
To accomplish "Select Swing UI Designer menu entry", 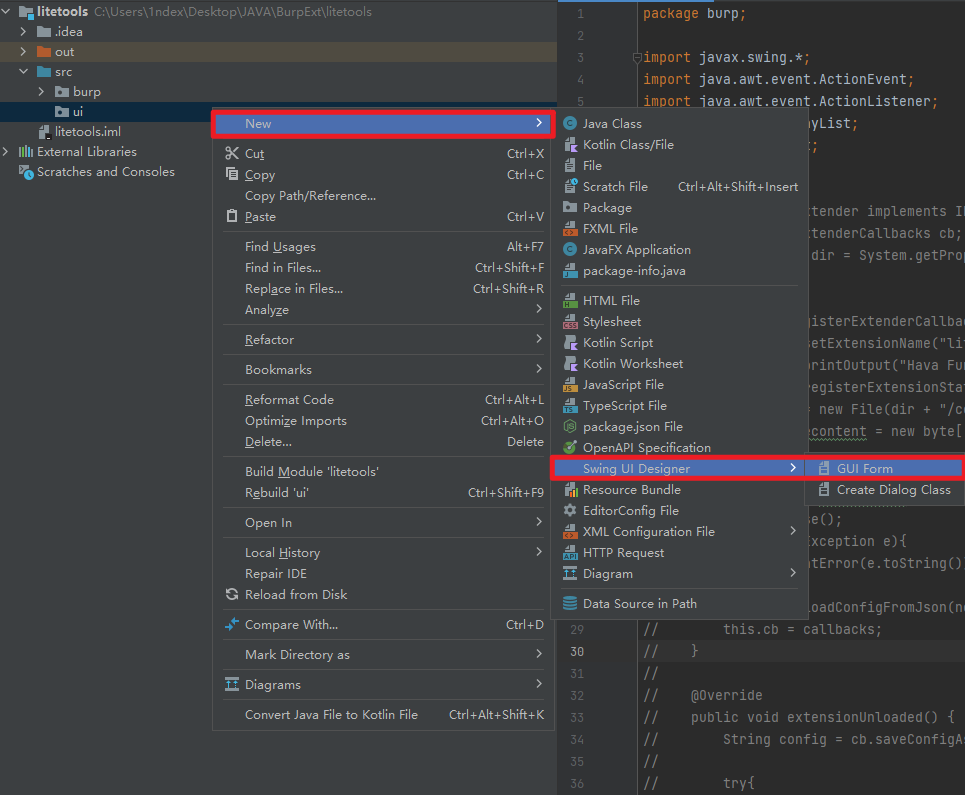I will (x=678, y=469).
